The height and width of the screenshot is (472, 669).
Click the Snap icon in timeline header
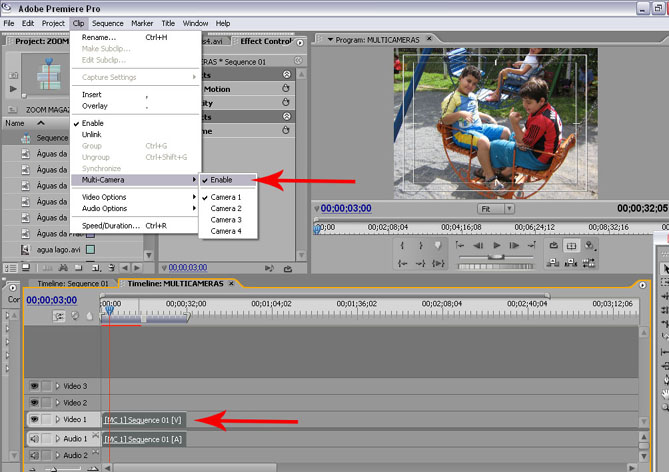59,315
